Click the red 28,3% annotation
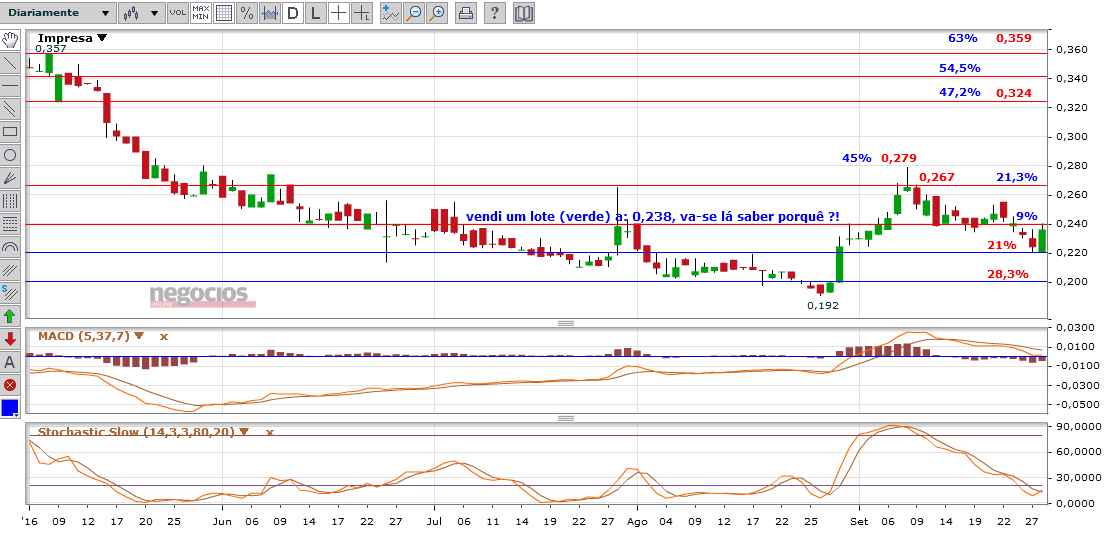 [x=1007, y=273]
